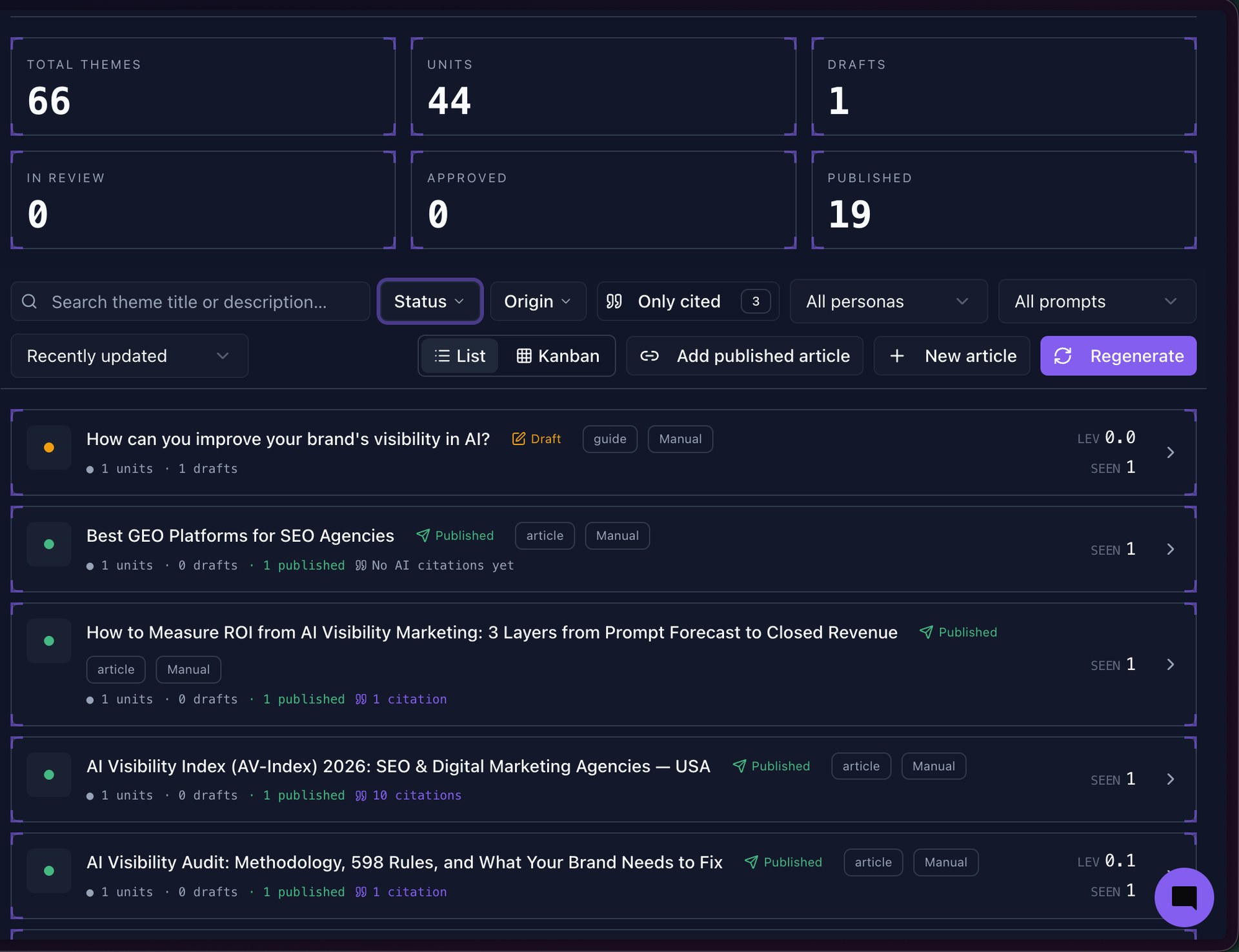Click the Published stat card showing 19

coord(1004,200)
